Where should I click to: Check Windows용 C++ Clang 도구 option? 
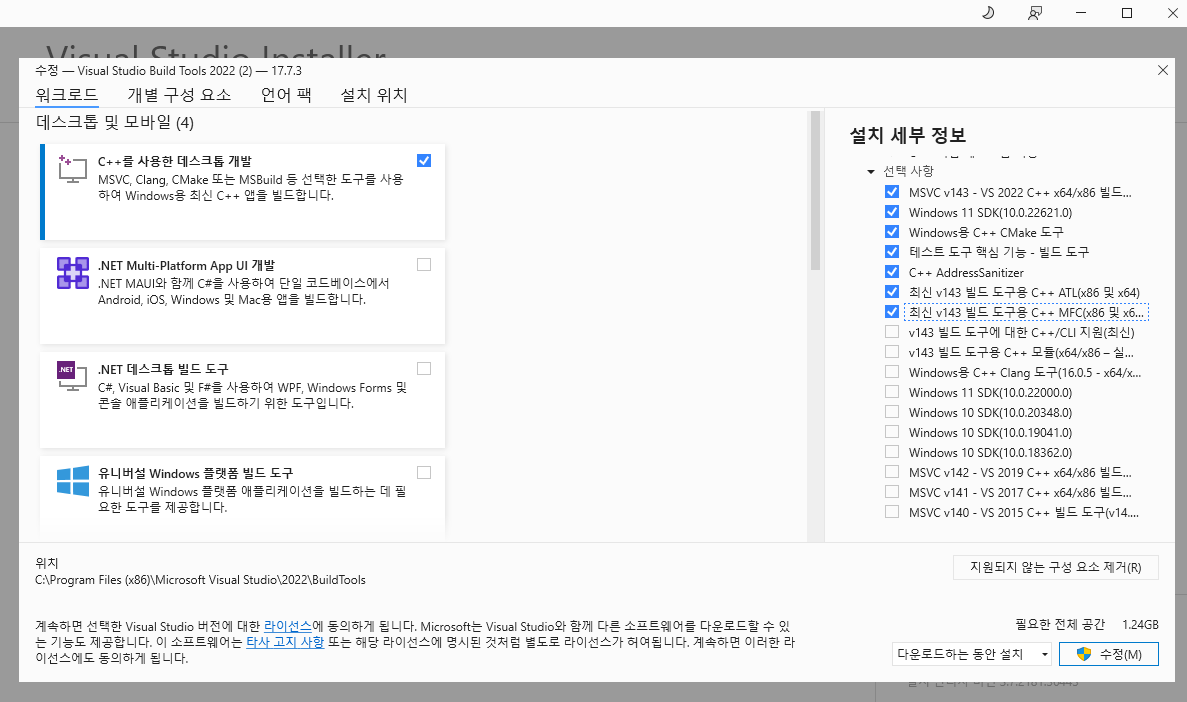click(892, 372)
